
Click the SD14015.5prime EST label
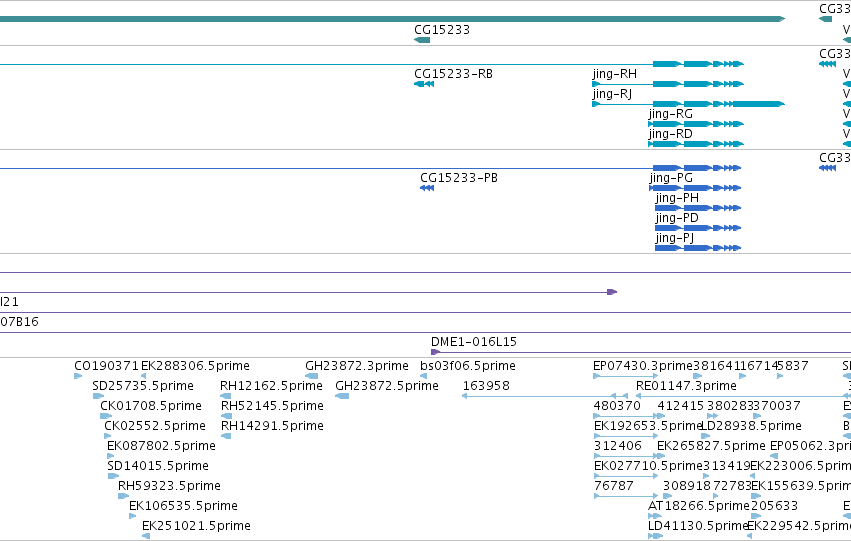click(158, 466)
